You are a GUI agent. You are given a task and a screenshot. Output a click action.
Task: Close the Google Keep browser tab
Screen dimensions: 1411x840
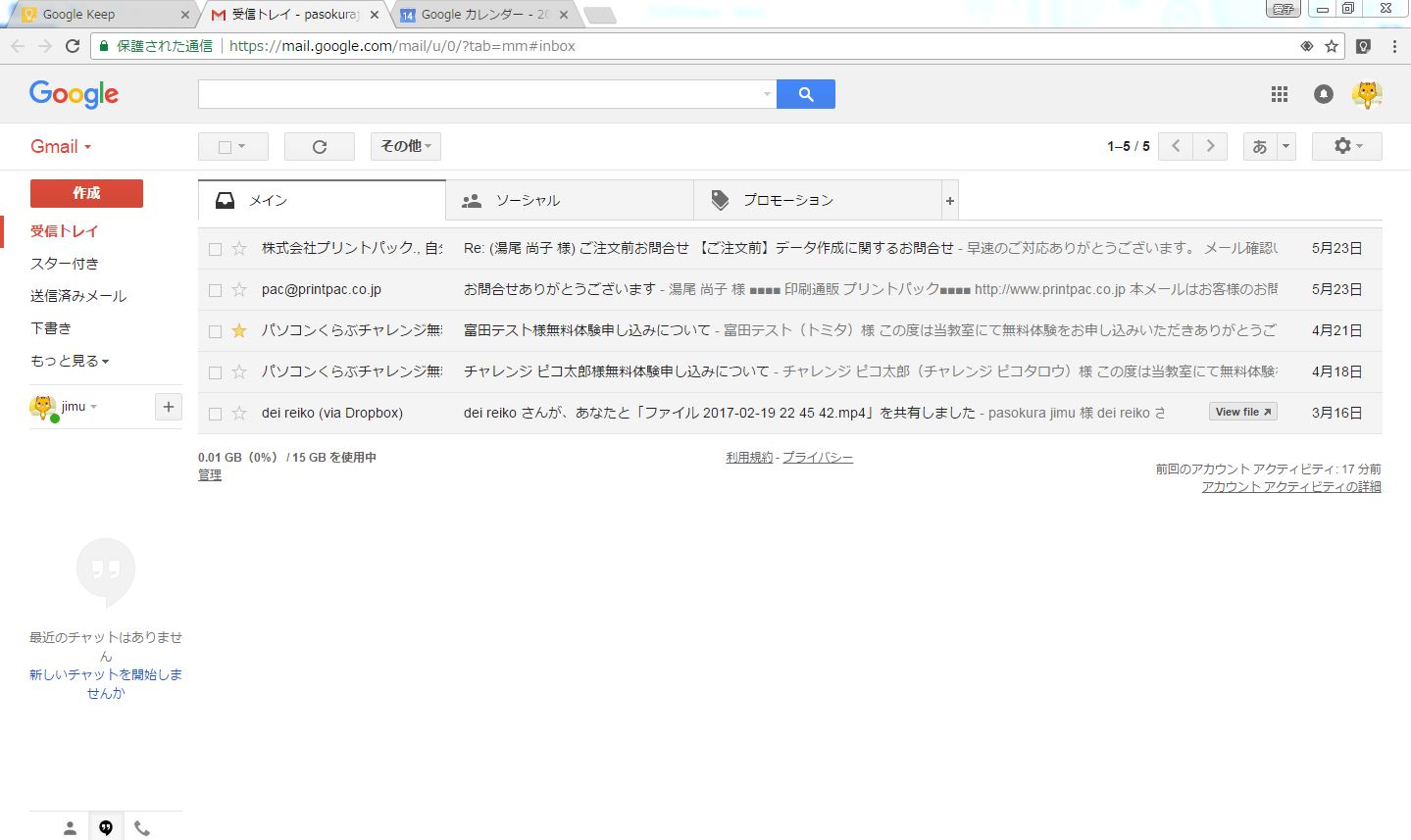pos(185,15)
